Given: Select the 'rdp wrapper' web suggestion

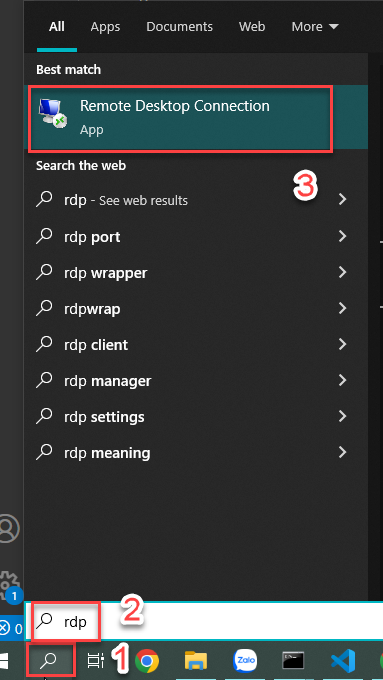Looking at the screenshot, I should 196,272.
